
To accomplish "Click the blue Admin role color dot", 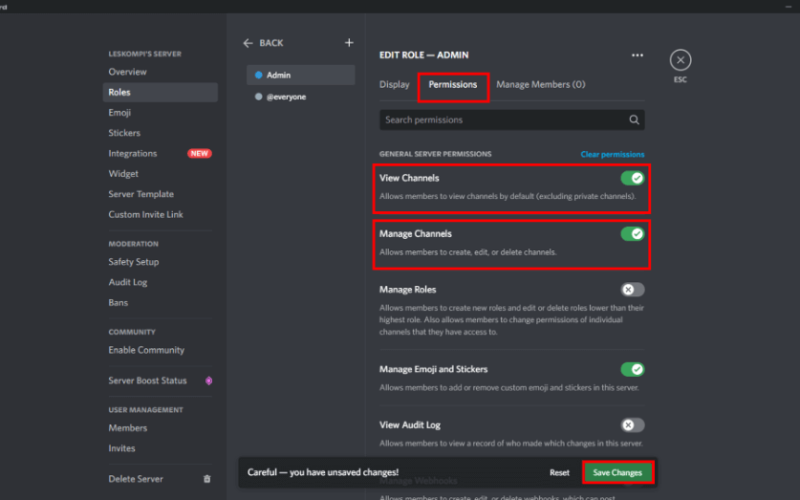I will point(259,75).
